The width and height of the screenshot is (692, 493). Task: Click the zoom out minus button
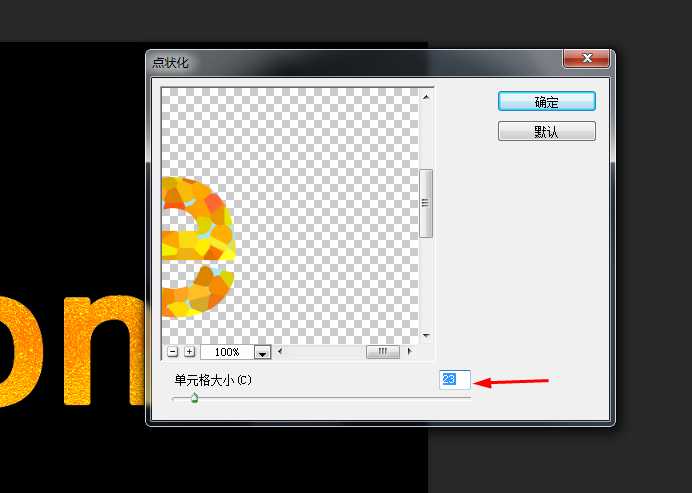tap(173, 352)
